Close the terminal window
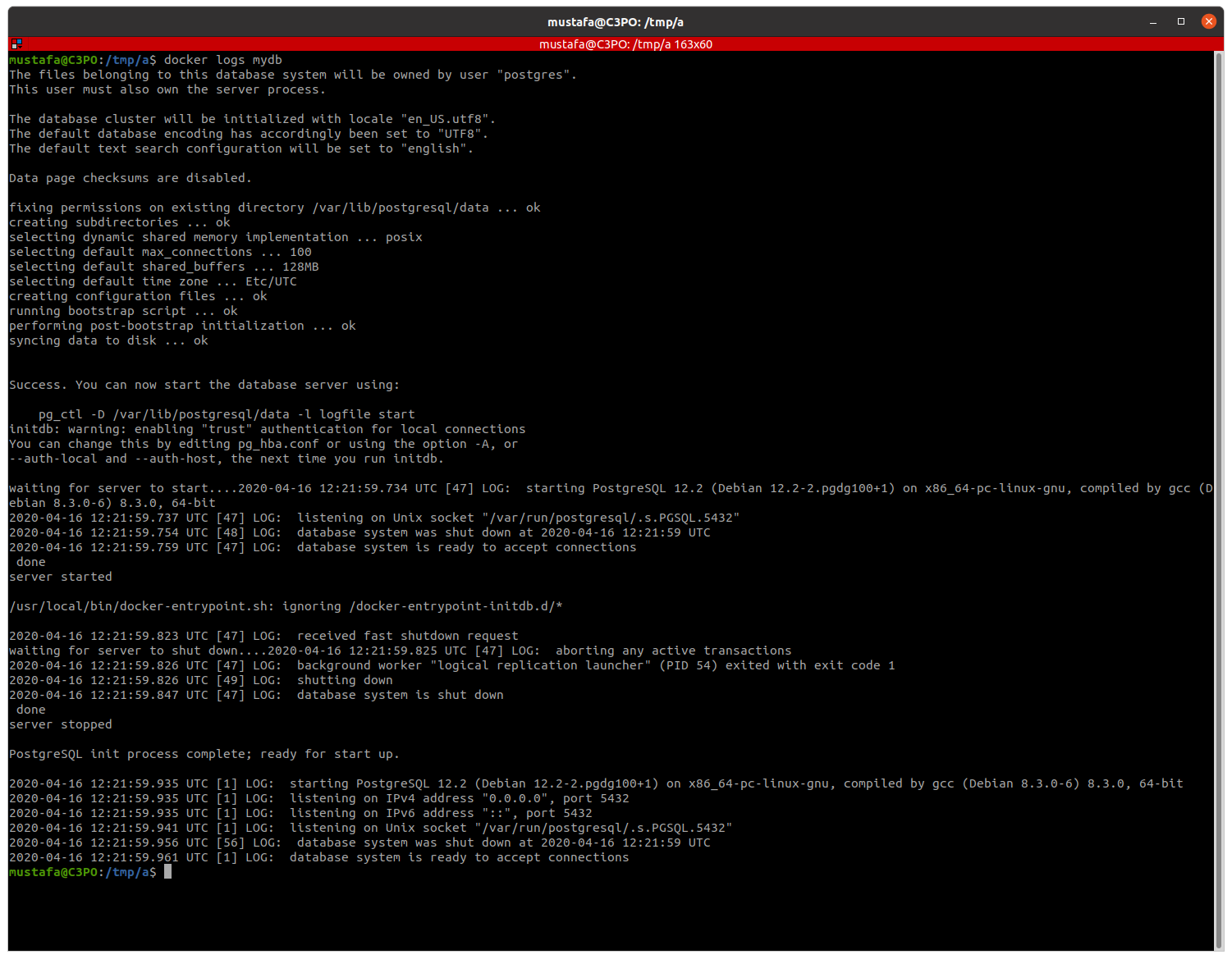1232x959 pixels. [1209, 22]
